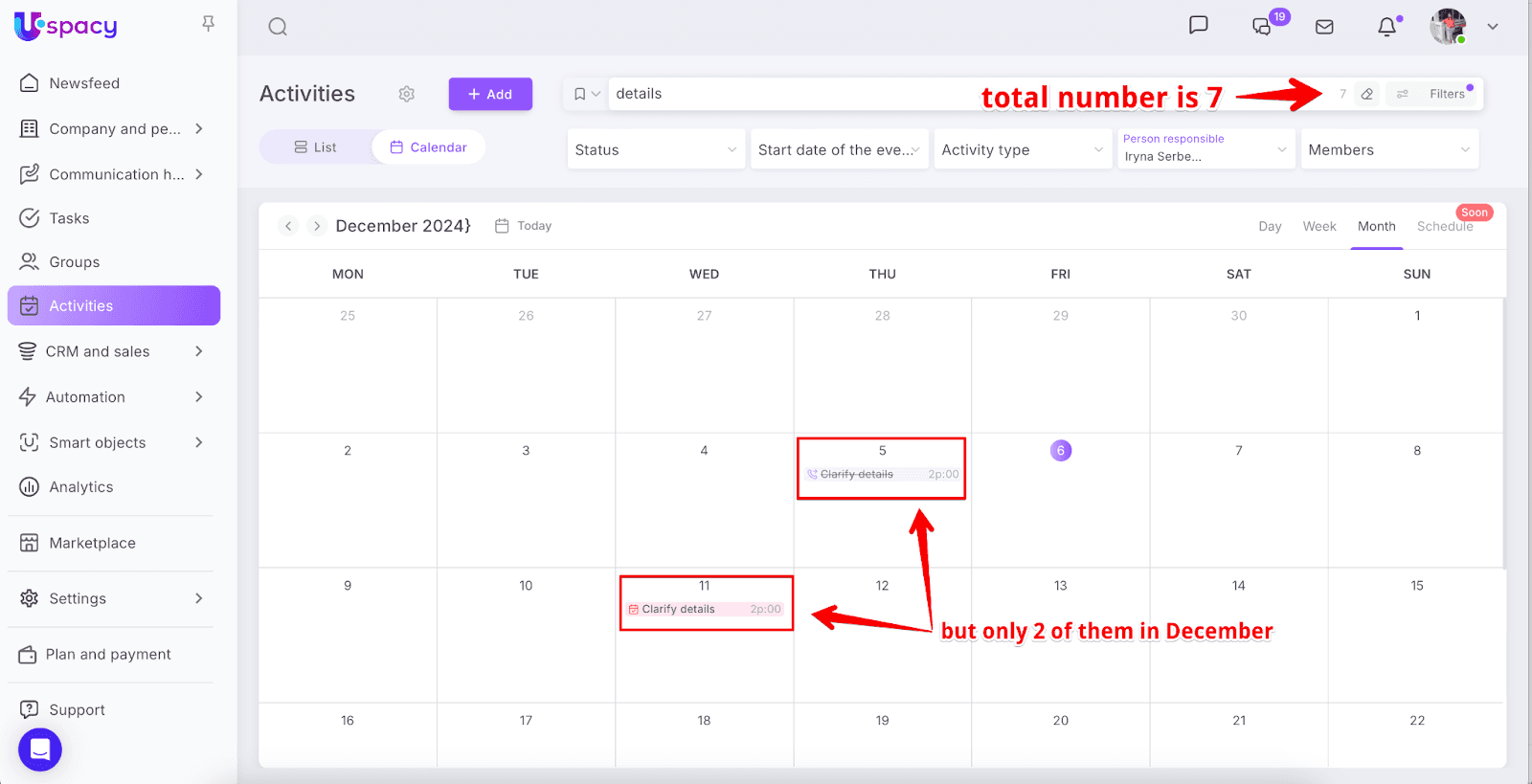
Task: Clear search with the eraser icon
Action: (1367, 94)
